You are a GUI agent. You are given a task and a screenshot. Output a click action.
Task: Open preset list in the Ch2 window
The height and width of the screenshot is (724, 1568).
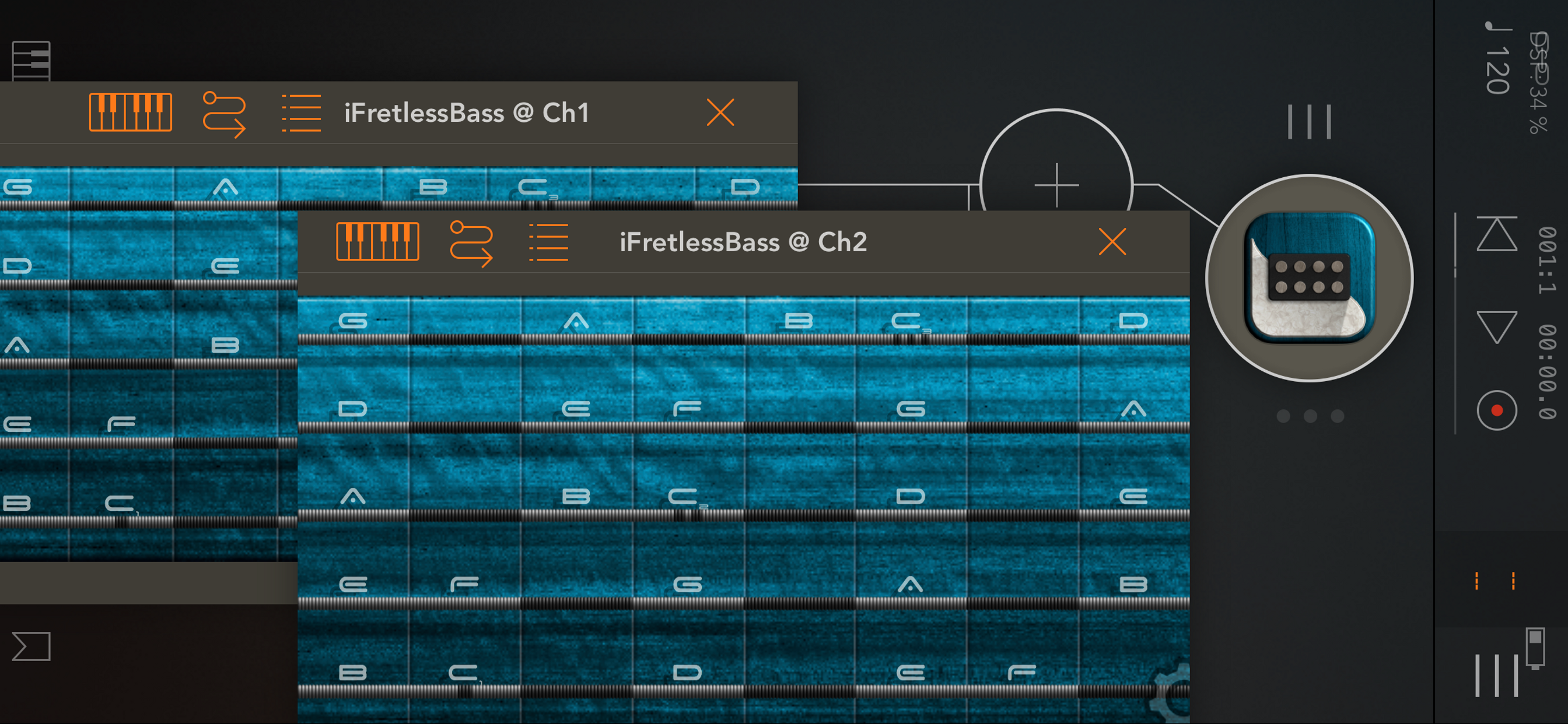[548, 242]
